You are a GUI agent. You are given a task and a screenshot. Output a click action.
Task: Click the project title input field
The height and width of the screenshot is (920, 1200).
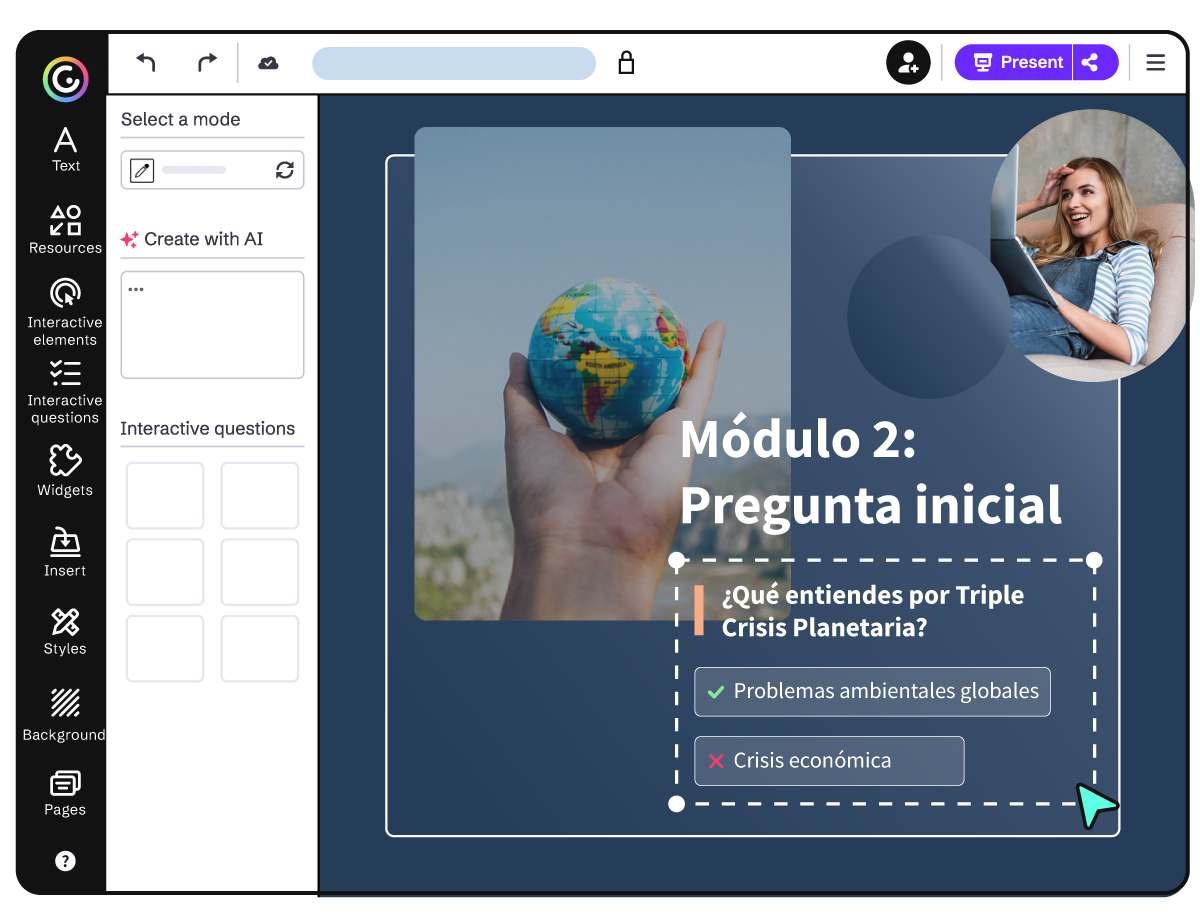point(452,62)
